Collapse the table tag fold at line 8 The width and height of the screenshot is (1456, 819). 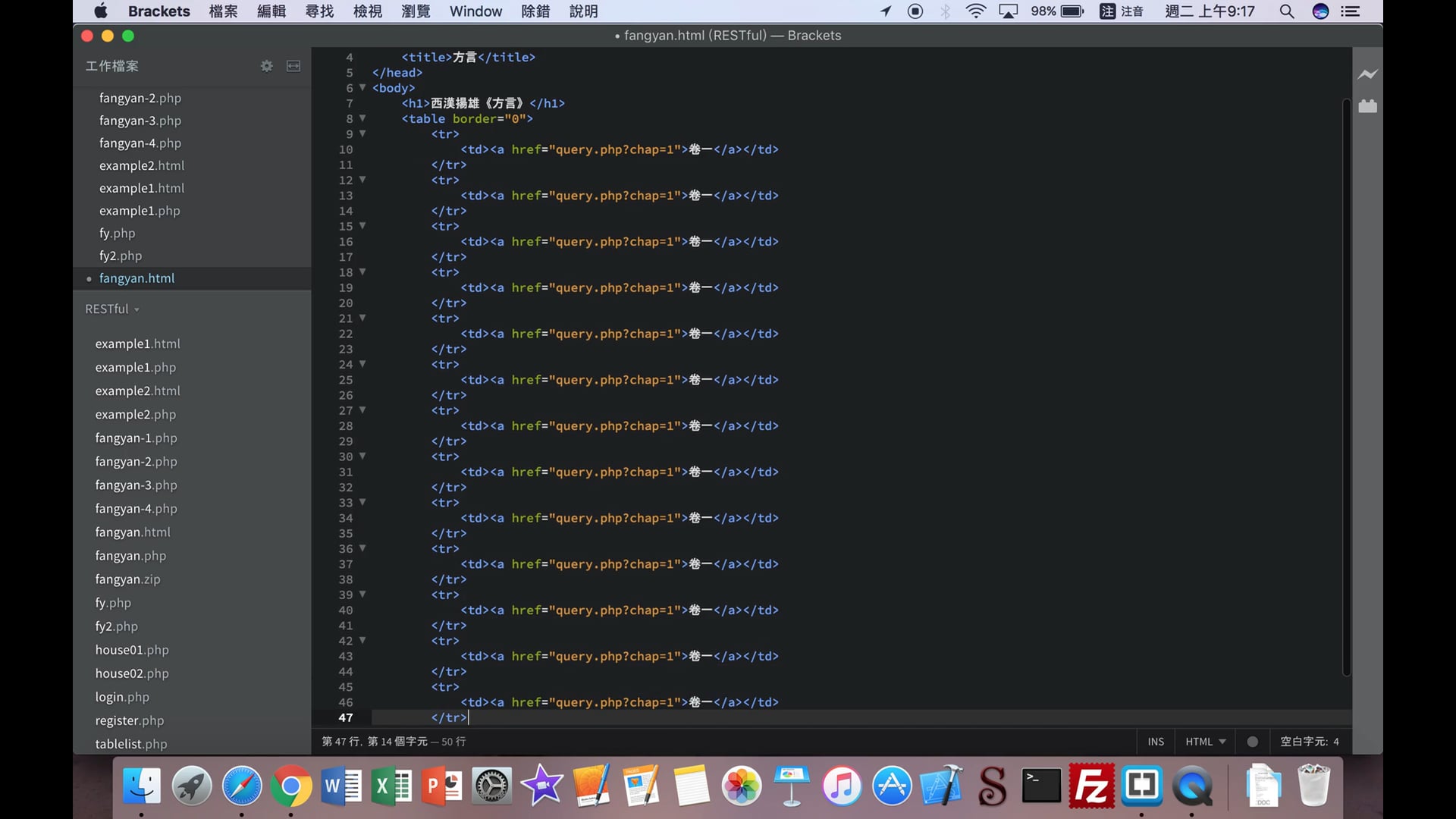point(362,118)
